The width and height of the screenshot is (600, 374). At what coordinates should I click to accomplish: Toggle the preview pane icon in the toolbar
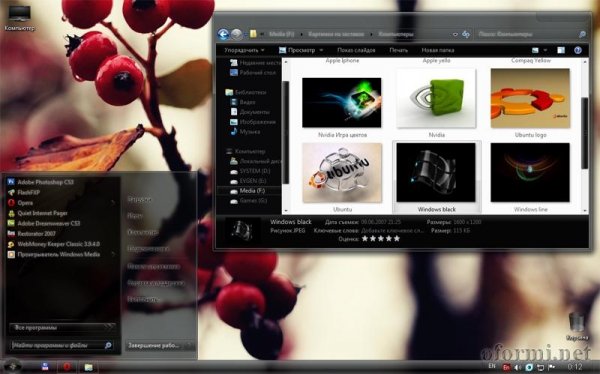point(561,50)
